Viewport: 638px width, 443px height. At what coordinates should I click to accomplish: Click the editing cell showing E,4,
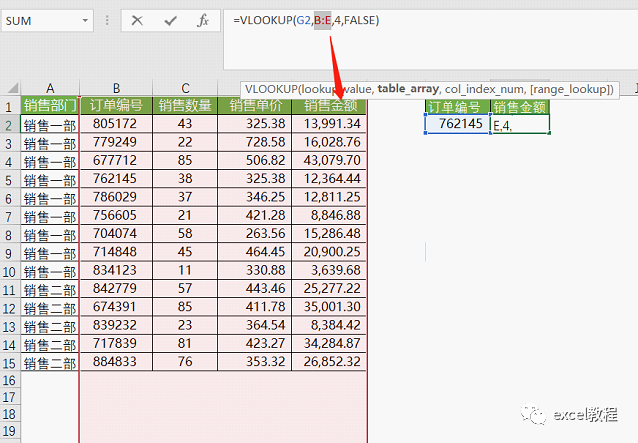pyautogui.click(x=520, y=124)
